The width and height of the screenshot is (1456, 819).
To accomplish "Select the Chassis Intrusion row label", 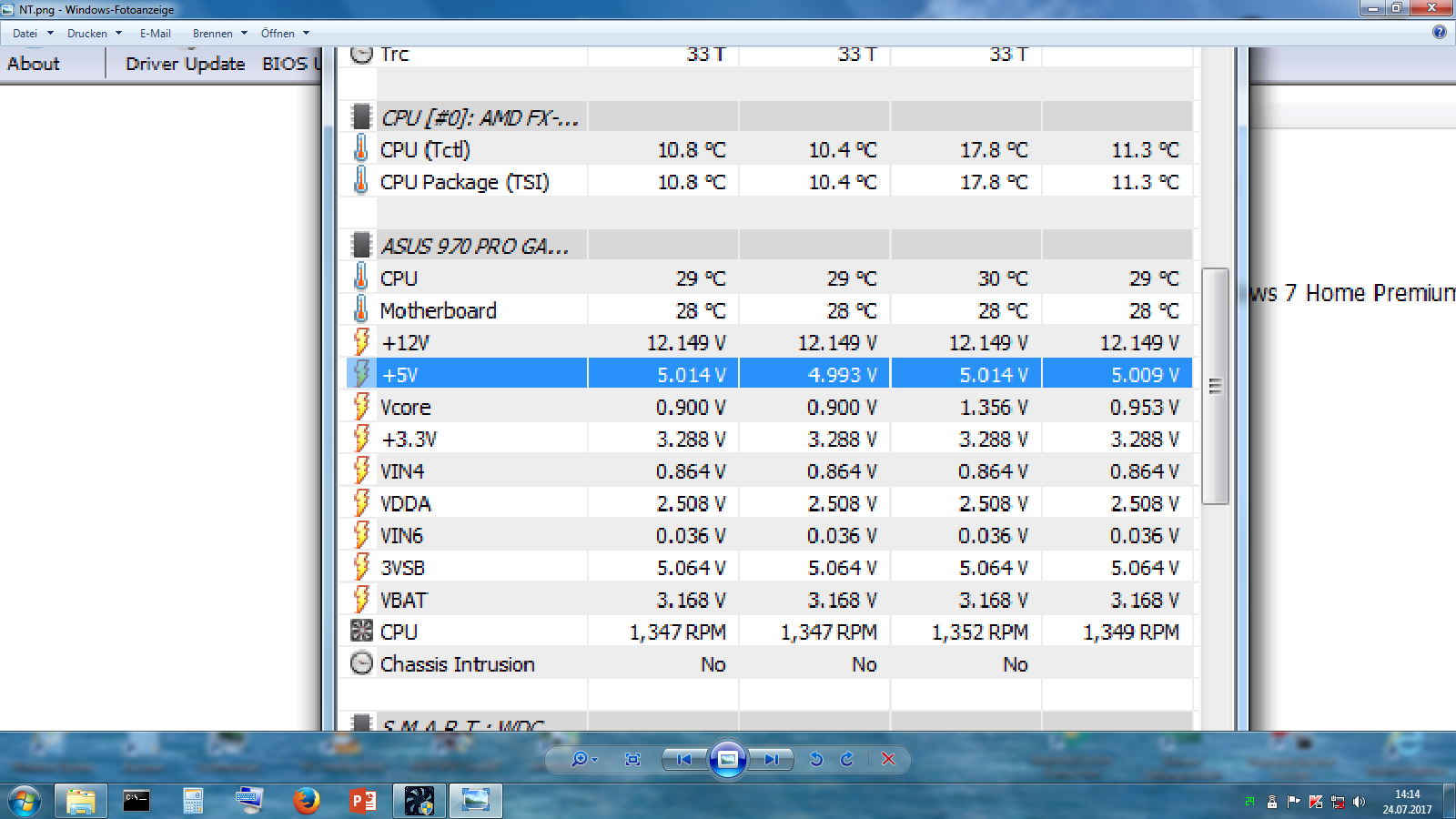I will click(x=458, y=664).
